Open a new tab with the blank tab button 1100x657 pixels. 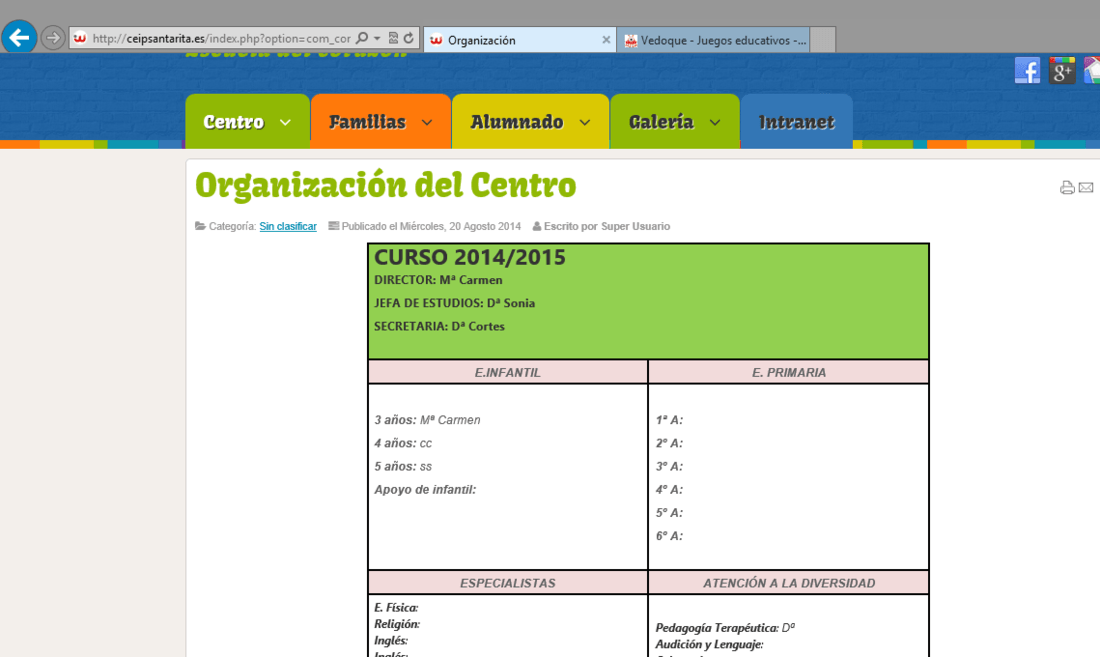(x=823, y=40)
